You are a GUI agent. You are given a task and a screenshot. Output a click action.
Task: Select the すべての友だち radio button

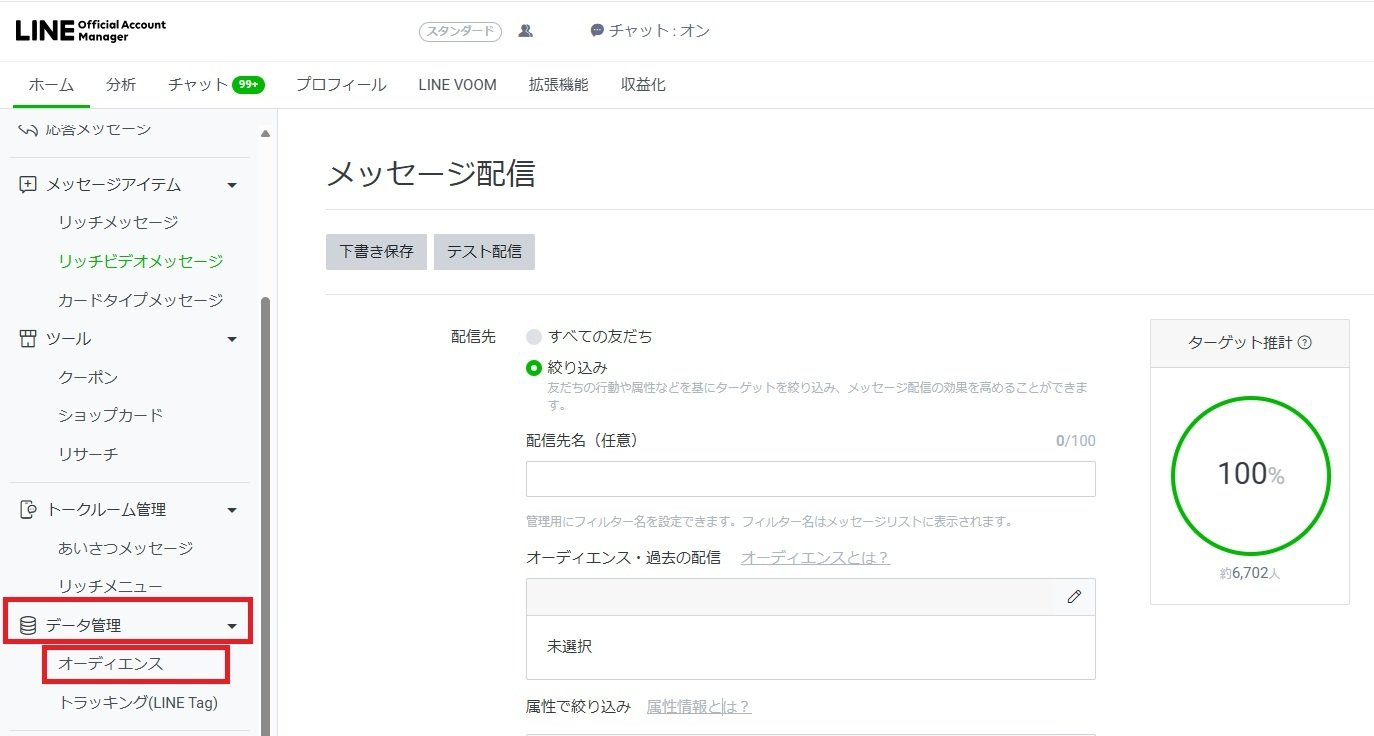[533, 336]
